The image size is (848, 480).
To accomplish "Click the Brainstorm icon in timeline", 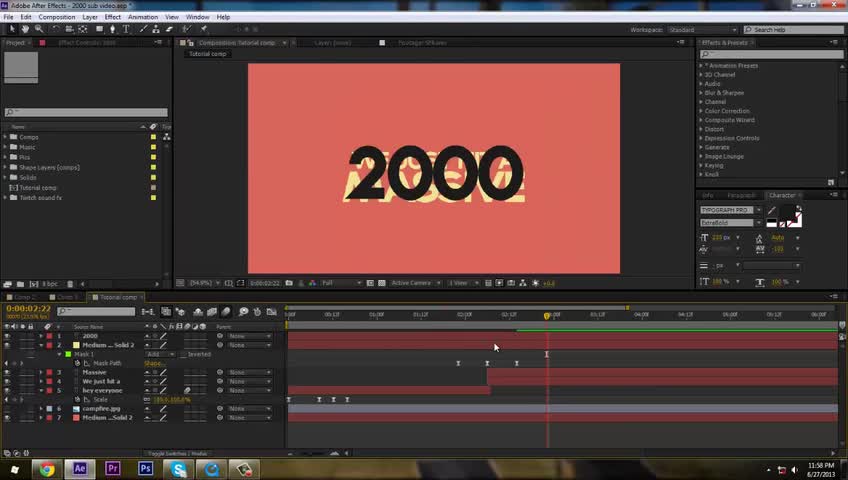I will [x=243, y=311].
